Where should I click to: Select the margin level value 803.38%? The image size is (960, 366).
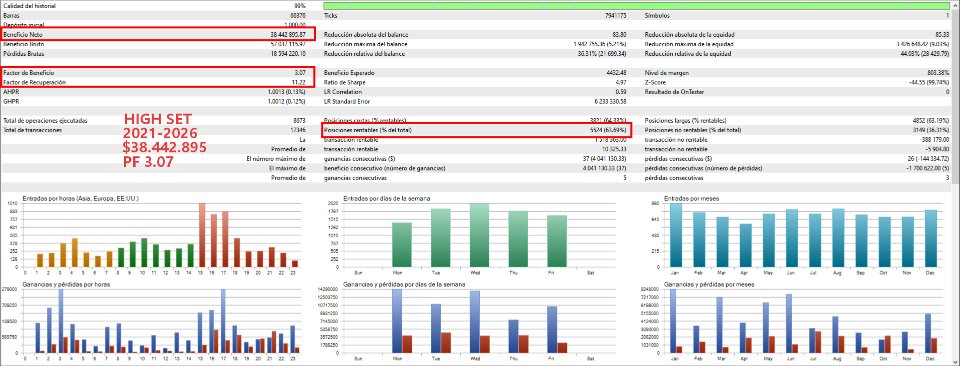(x=940, y=73)
